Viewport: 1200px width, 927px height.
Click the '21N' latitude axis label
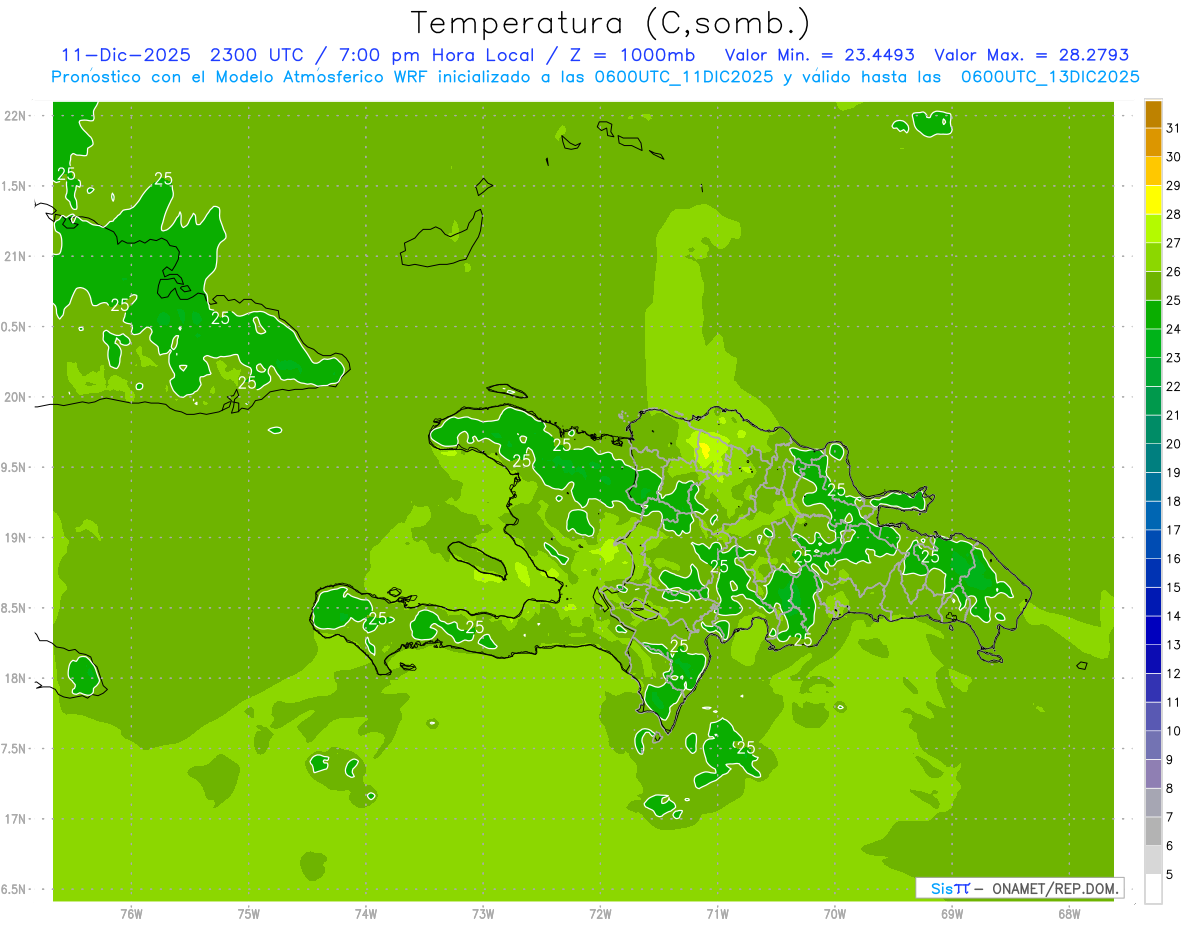pyautogui.click(x=16, y=257)
